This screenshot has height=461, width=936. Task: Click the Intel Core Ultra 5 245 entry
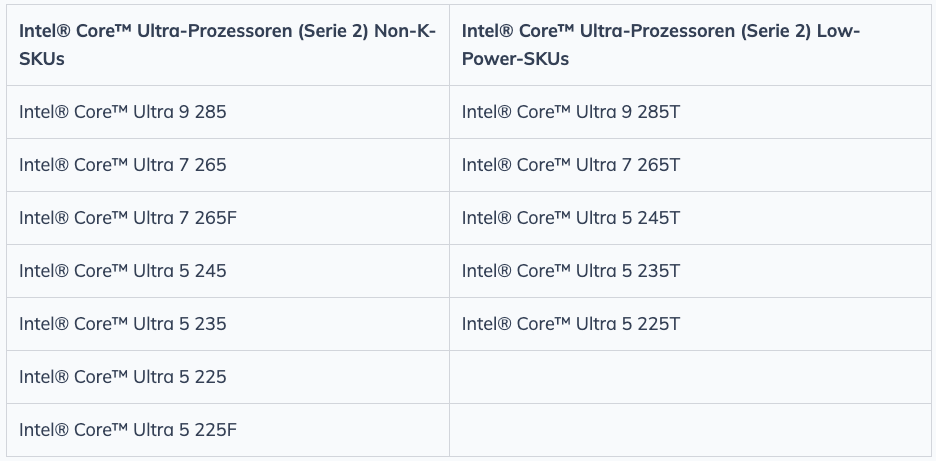click(122, 271)
